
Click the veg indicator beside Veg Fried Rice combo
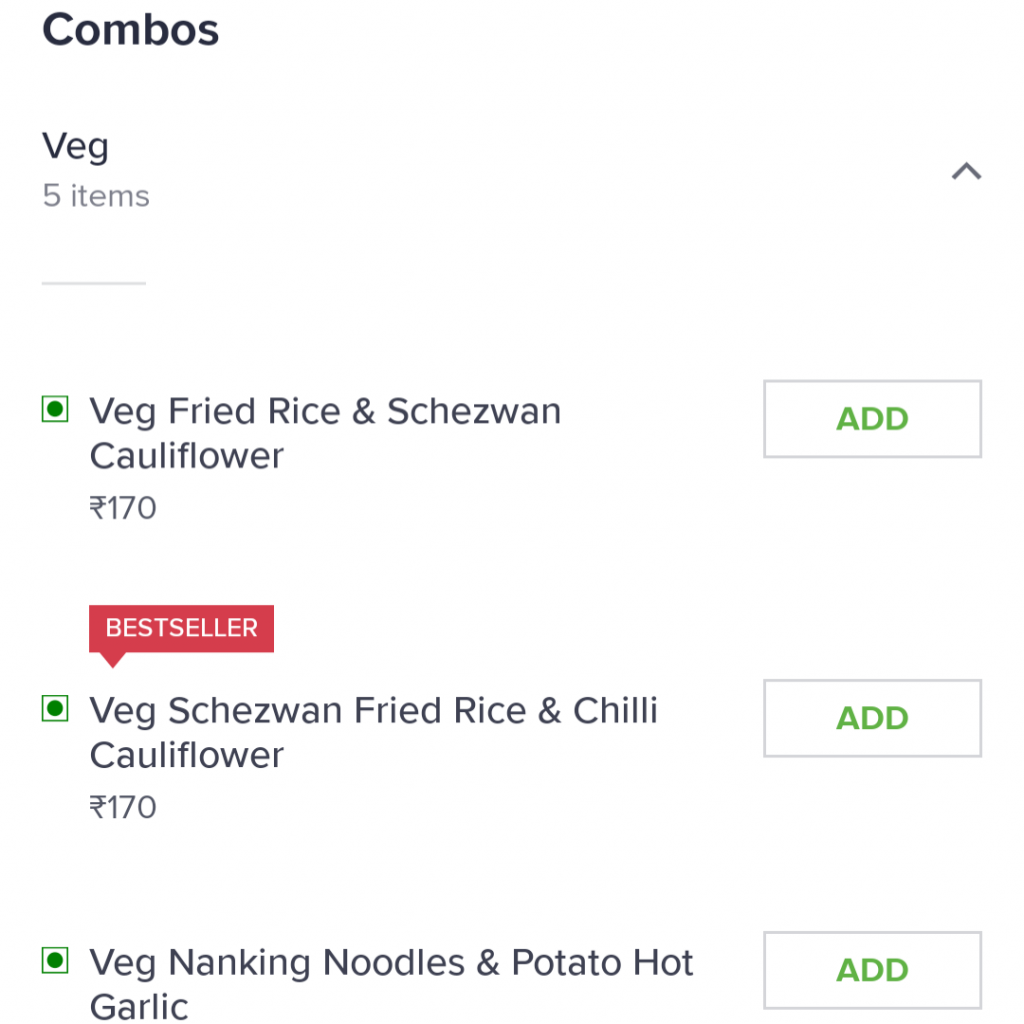(56, 409)
